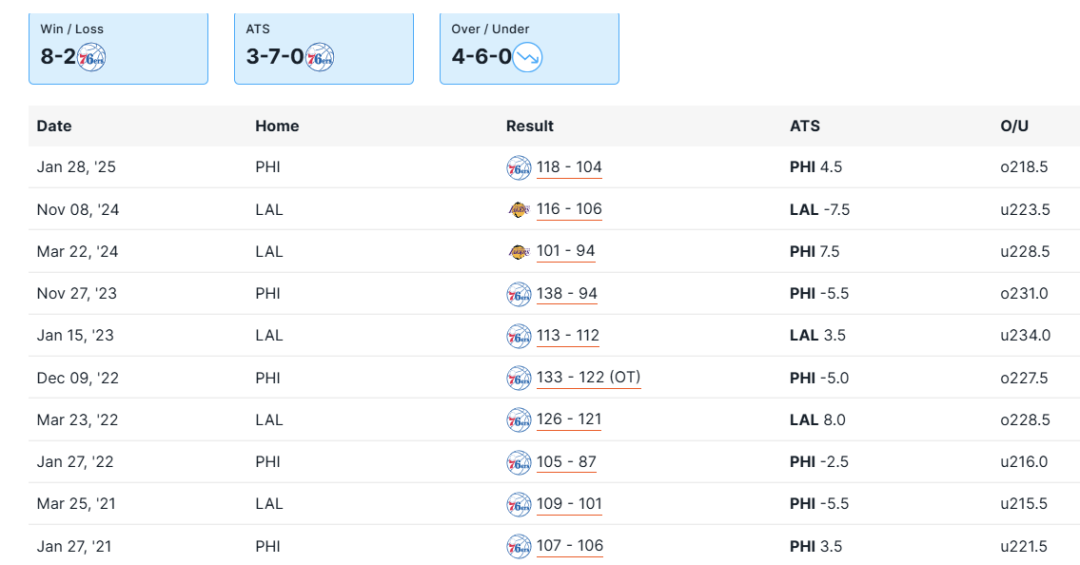Click the O/U column header
This screenshot has height=565, width=1080.
click(x=1014, y=126)
